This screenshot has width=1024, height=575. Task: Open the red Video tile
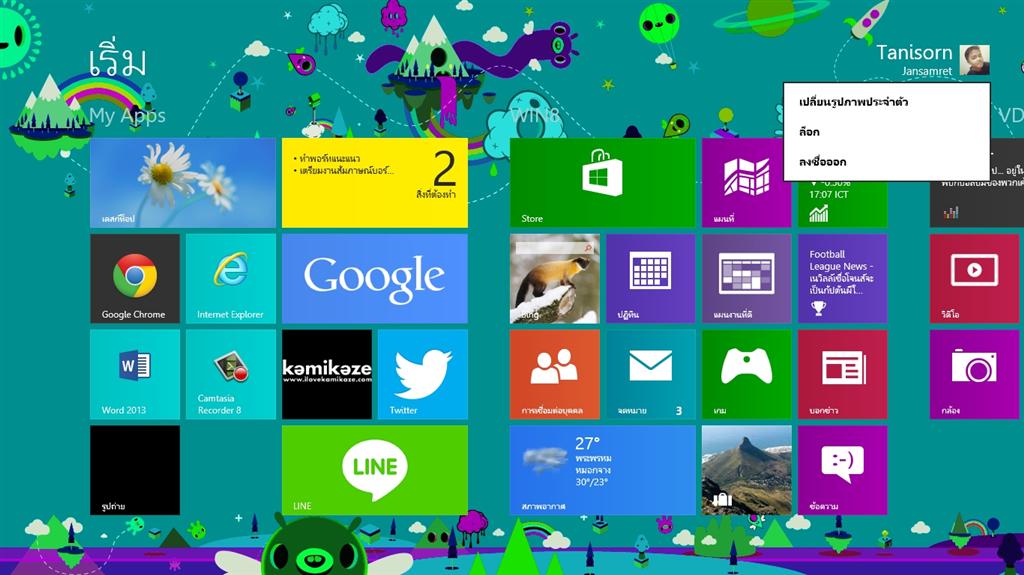pyautogui.click(x=974, y=278)
